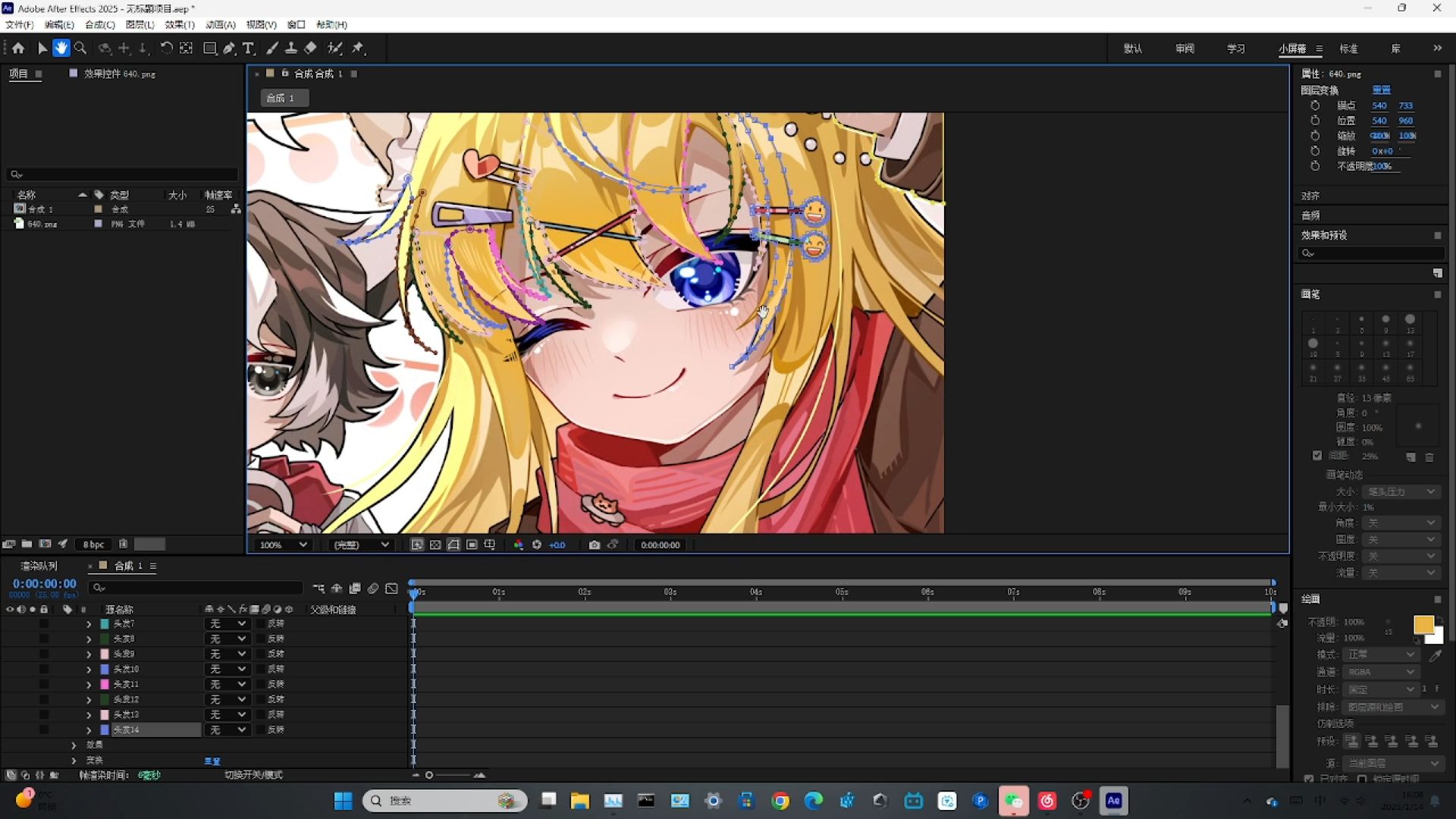Open the 合成(C) menu
Viewport: 1456px width, 819px height.
pyautogui.click(x=100, y=24)
